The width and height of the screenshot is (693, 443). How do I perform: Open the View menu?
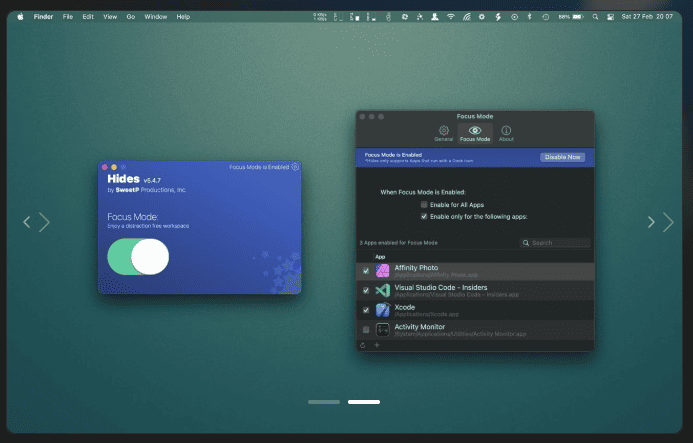point(110,17)
